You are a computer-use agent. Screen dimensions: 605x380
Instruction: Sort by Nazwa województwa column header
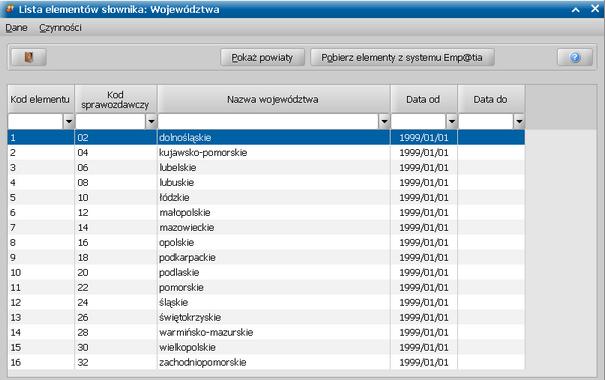274,100
